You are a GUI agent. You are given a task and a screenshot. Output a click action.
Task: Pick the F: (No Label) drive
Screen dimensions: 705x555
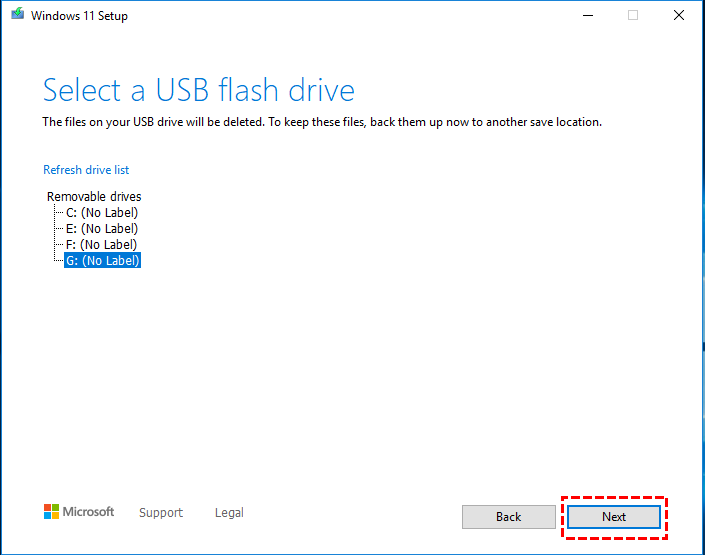101,245
